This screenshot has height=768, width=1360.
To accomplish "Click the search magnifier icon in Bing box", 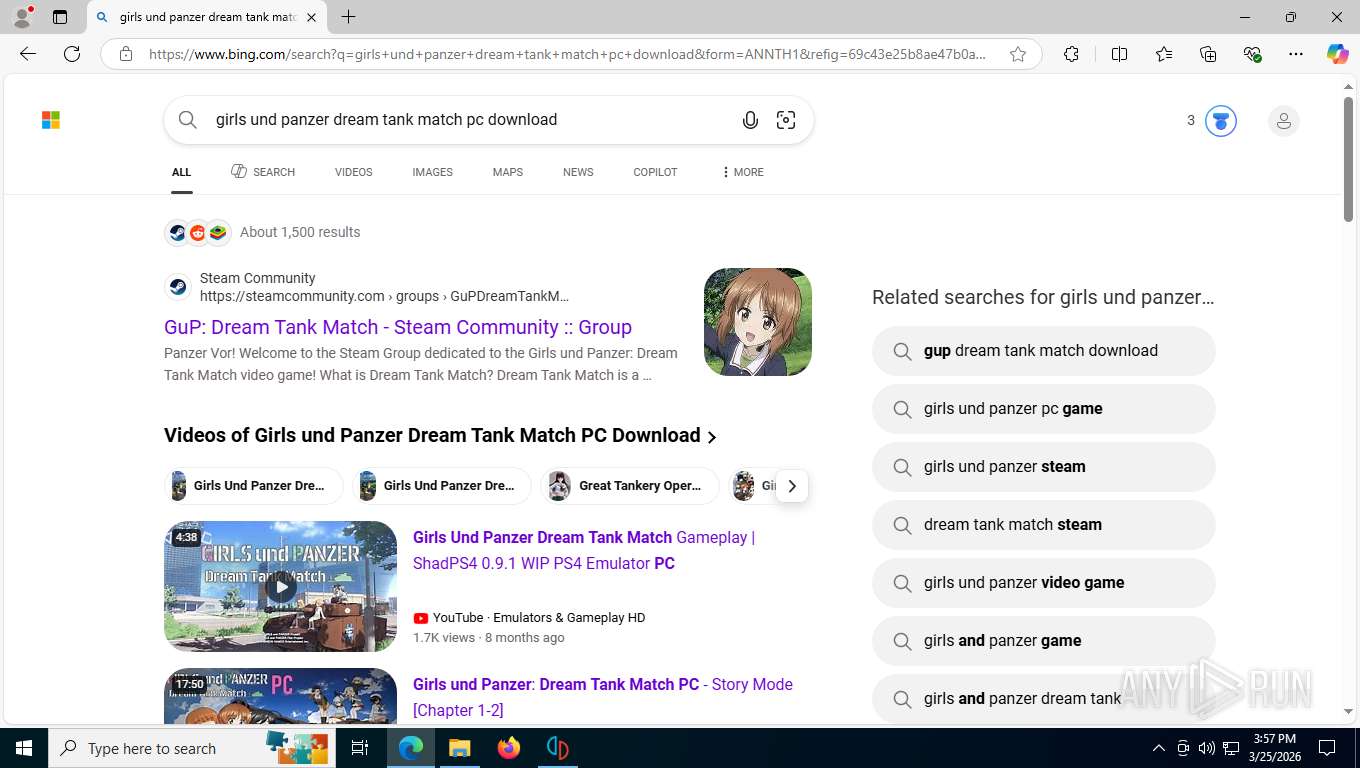I will coord(188,120).
